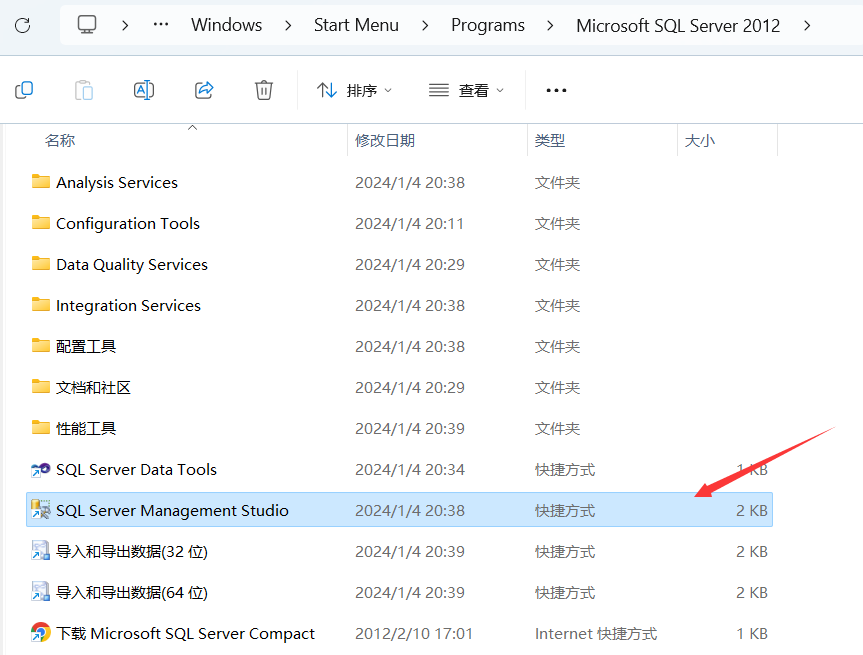
Task: Click 2 KB size of SQL Server Management Studio
Action: tap(752, 510)
